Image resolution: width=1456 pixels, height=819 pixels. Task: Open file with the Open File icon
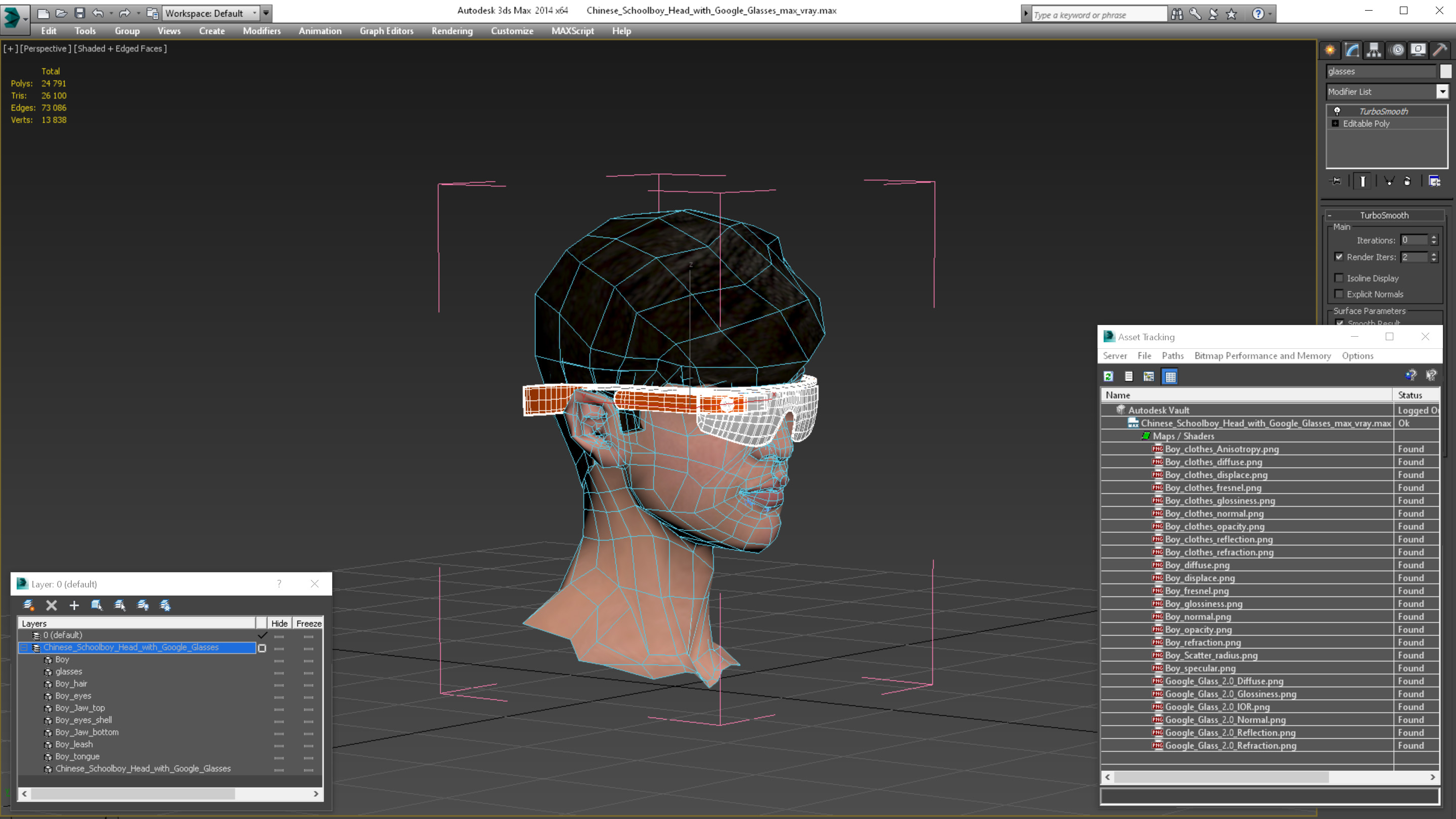(62, 13)
